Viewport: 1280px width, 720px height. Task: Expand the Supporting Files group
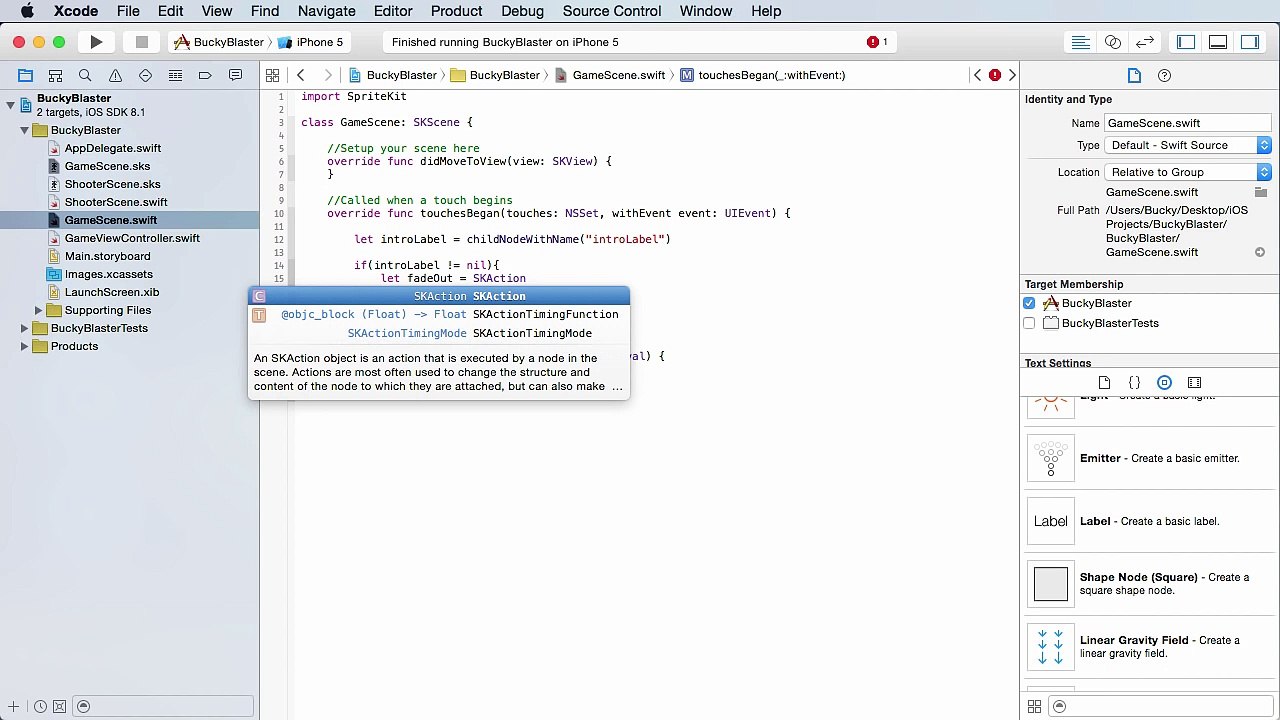click(38, 310)
